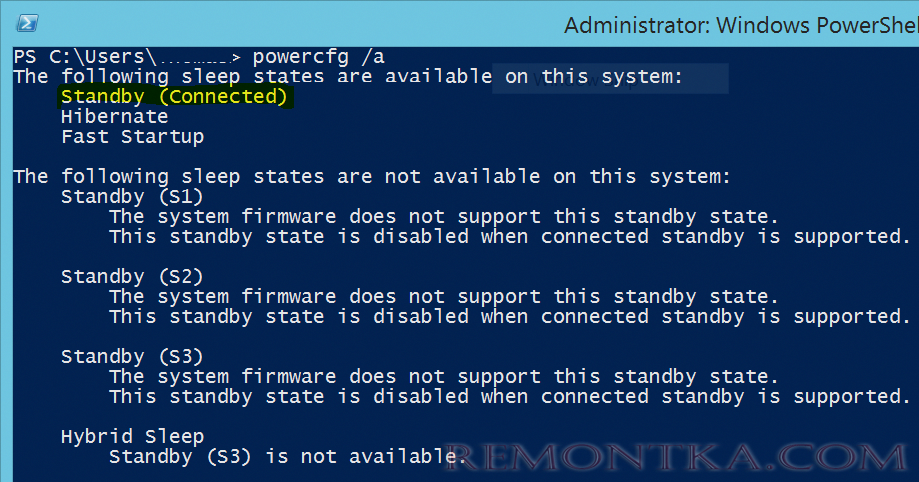Click firmware message under Standby (S3)
Image resolution: width=919 pixels, height=482 pixels.
(444, 376)
